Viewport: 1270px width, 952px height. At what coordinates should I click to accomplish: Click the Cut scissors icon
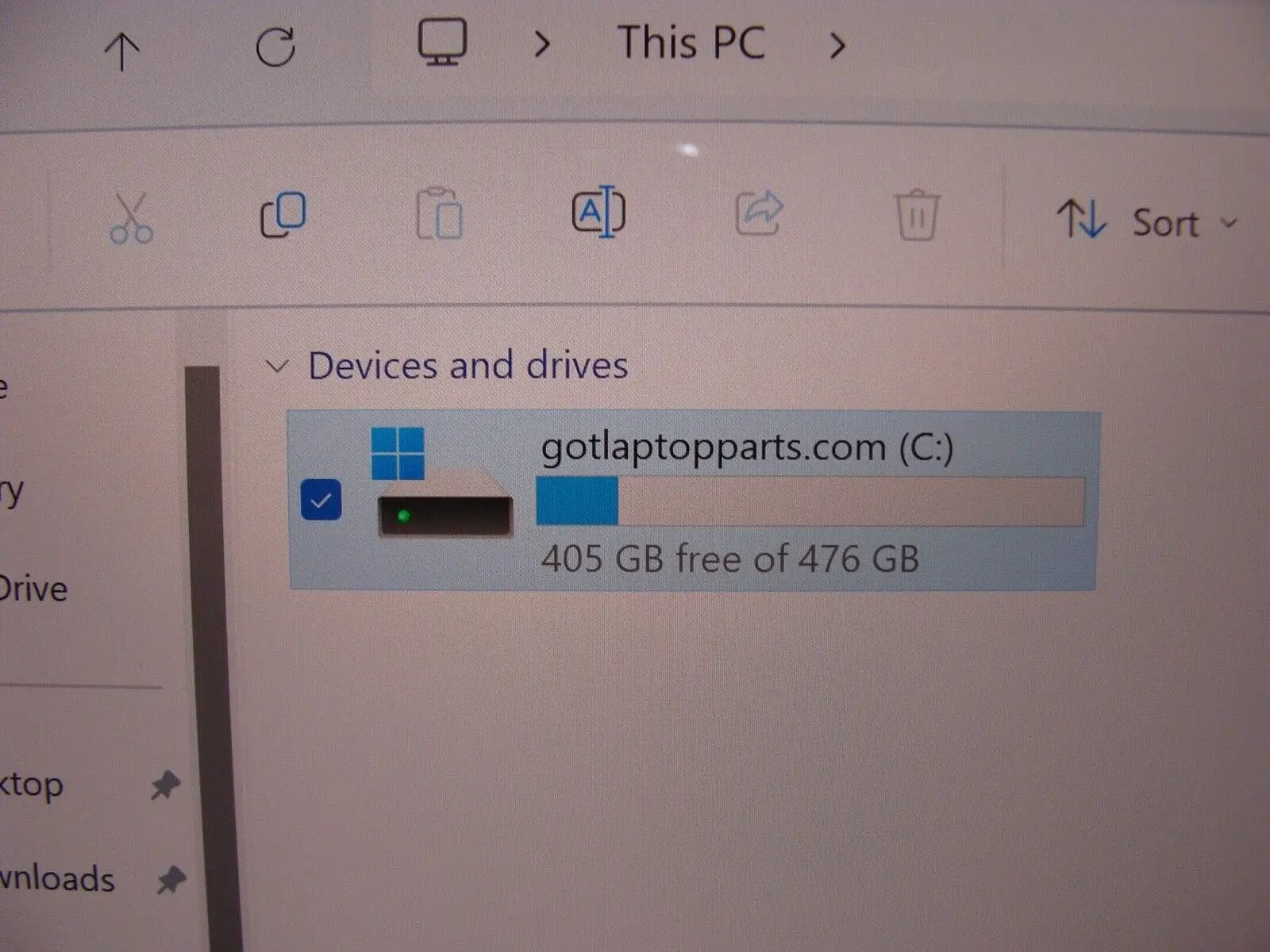pyautogui.click(x=132, y=217)
